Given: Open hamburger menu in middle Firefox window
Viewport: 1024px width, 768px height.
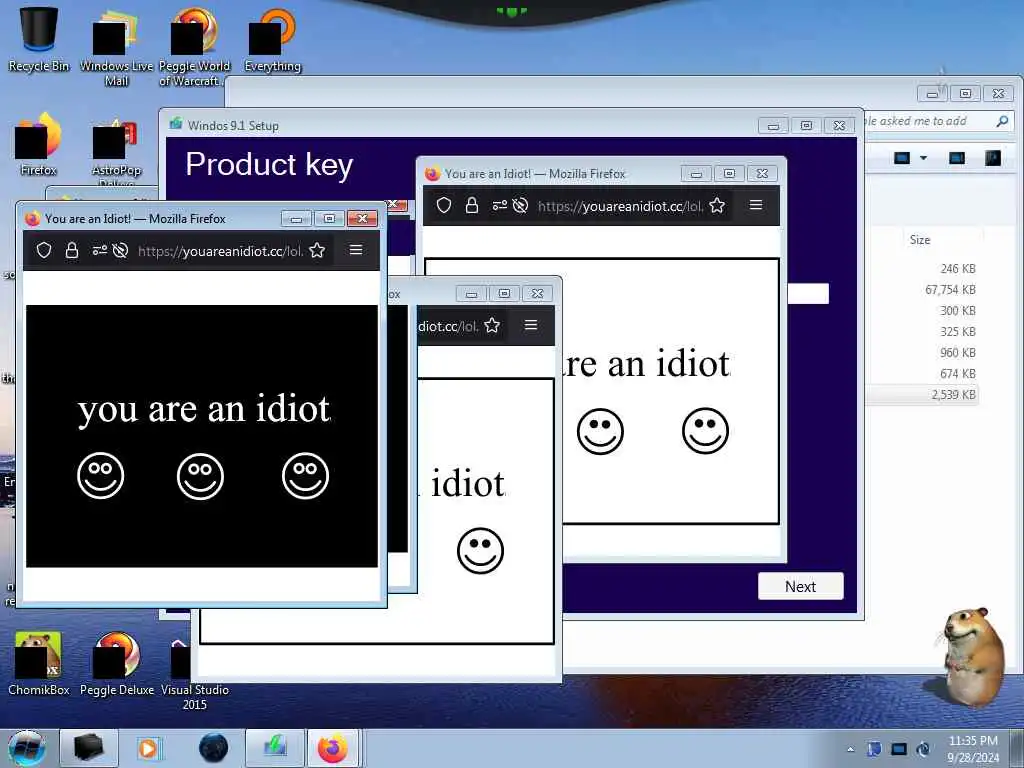Looking at the screenshot, I should [531, 325].
